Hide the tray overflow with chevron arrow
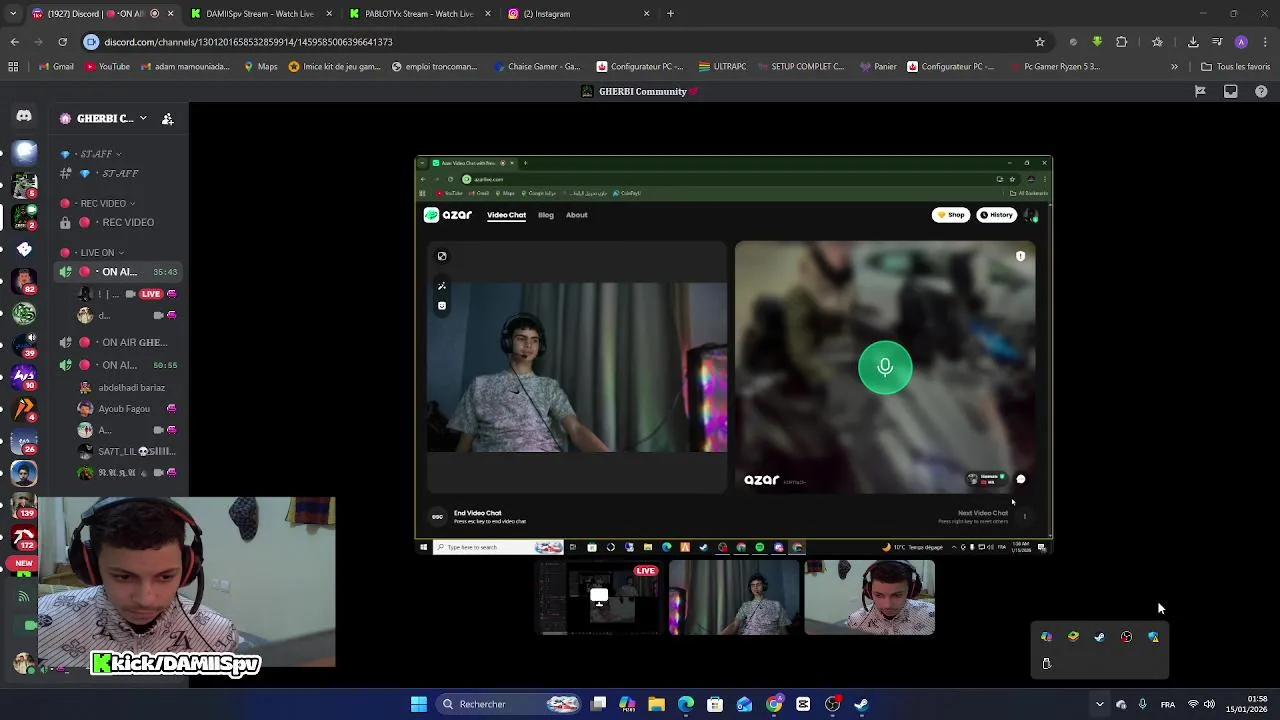1280x720 pixels. (x=1100, y=704)
